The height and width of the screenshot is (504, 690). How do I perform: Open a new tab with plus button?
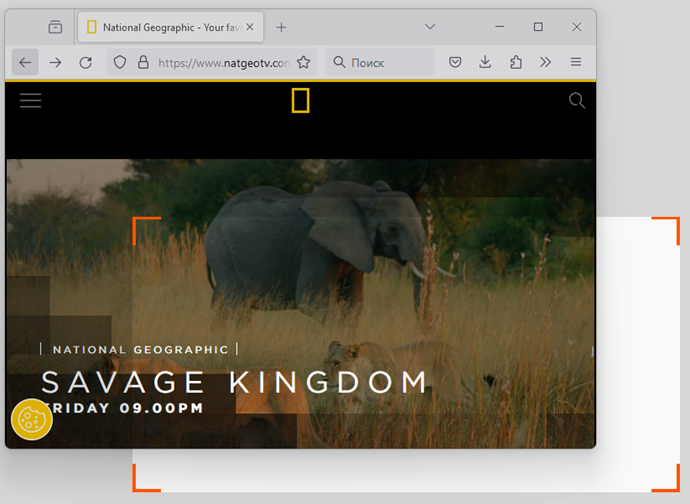point(281,27)
